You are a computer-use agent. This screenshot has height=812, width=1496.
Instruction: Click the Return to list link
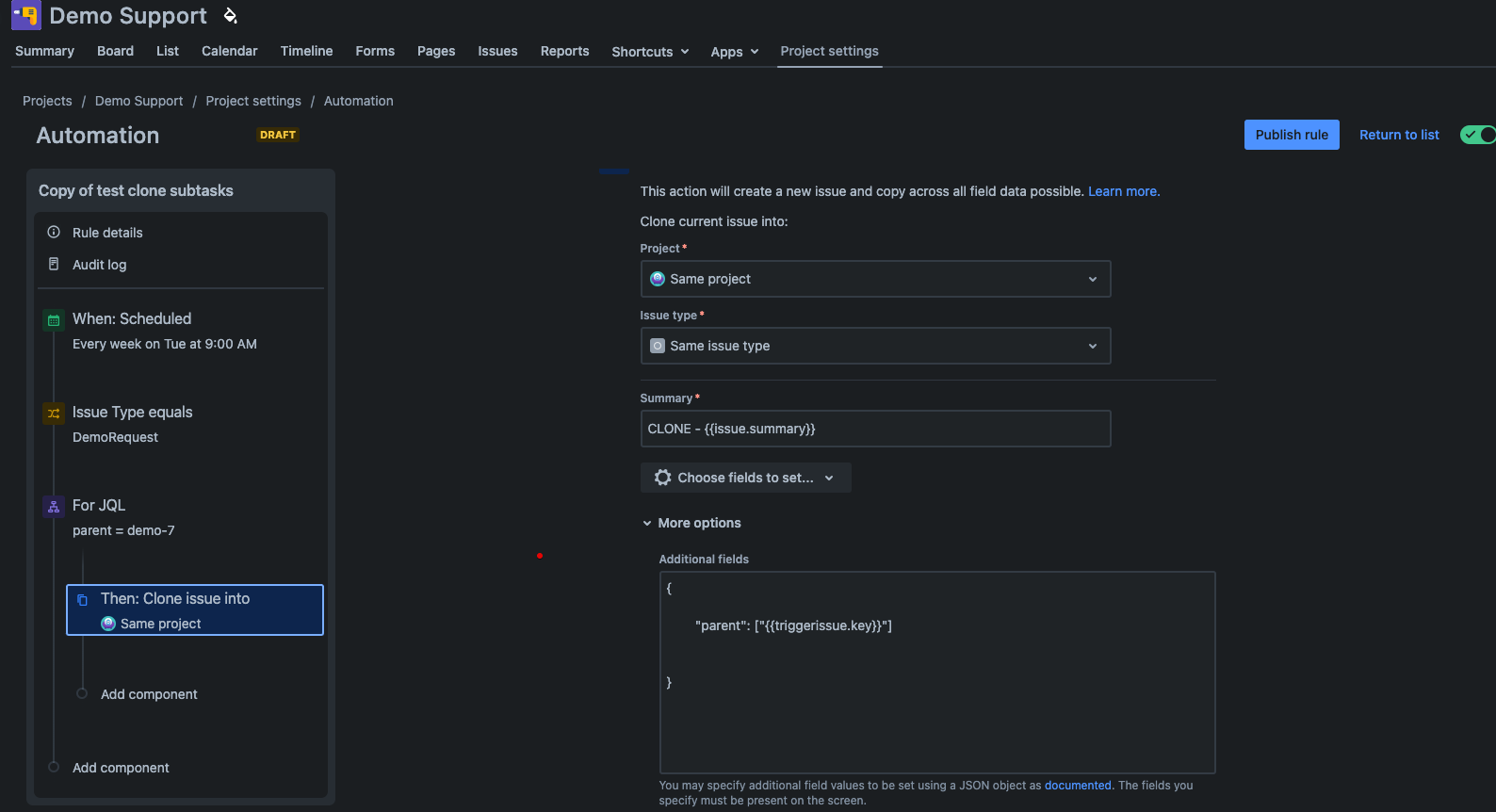(1399, 135)
